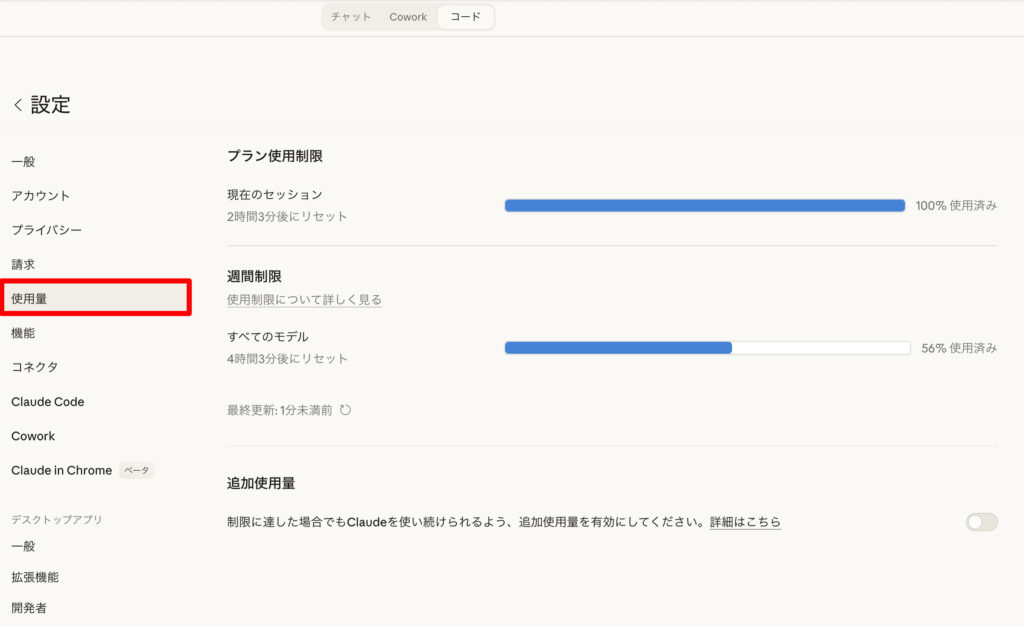Open 開発者 settings in sidebar
1024x627 pixels.
coord(29,607)
